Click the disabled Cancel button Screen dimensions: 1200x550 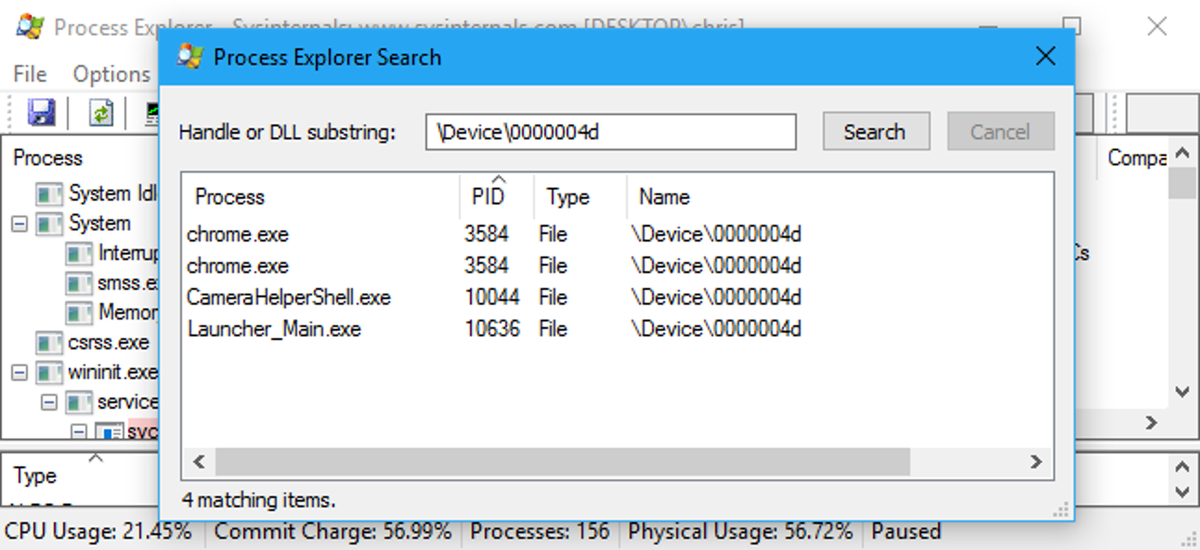[x=999, y=132]
